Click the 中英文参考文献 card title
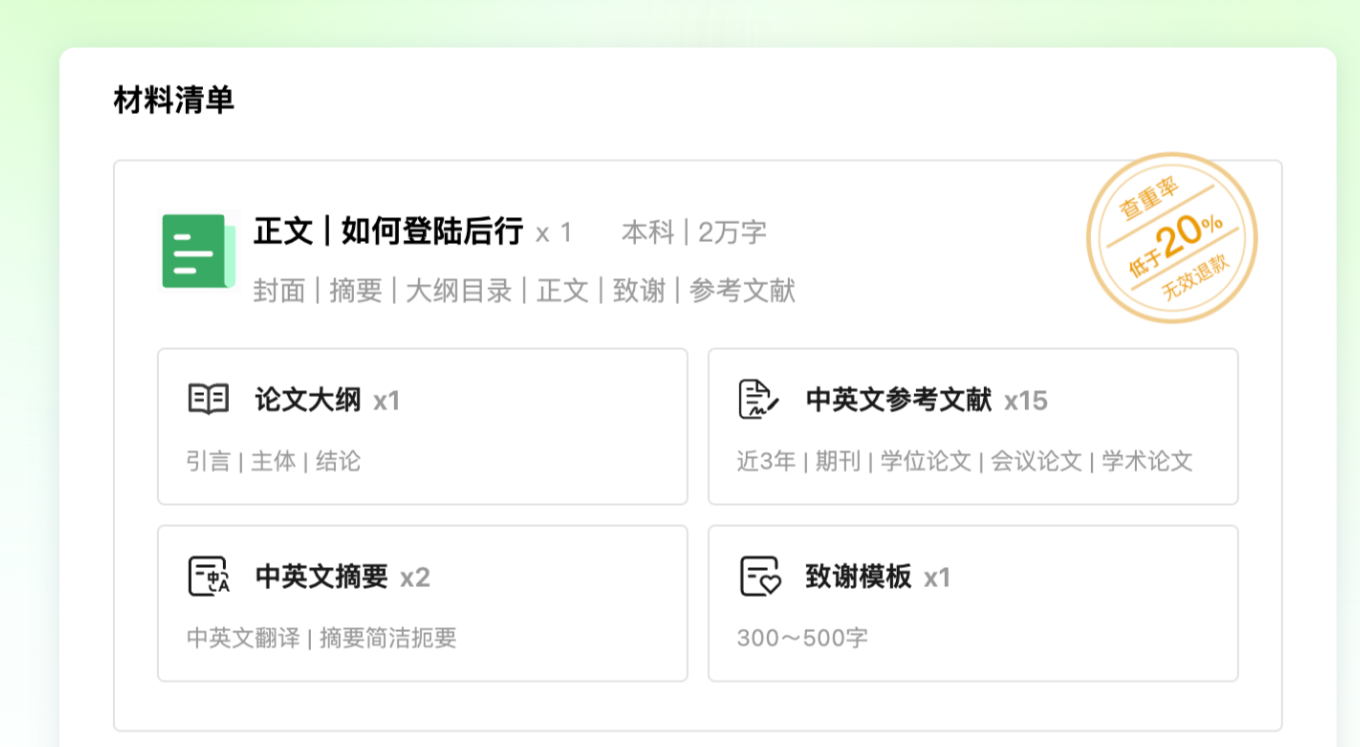Image resolution: width=1360 pixels, height=747 pixels. click(898, 401)
